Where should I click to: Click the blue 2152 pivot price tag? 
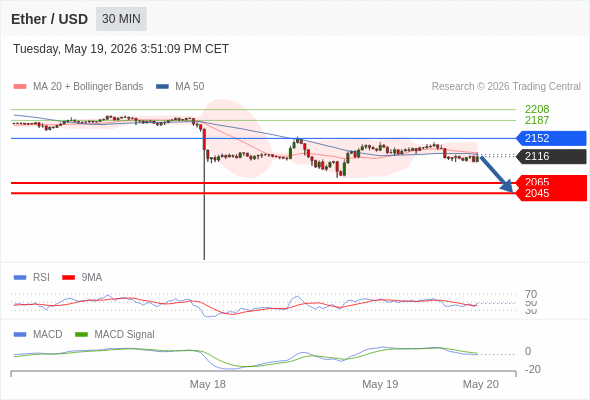[551, 138]
